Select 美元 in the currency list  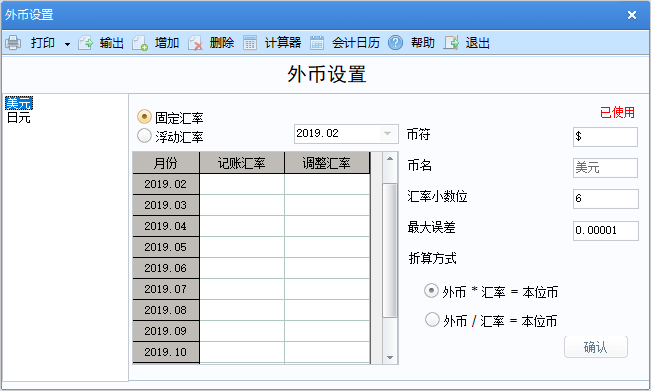tap(19, 103)
